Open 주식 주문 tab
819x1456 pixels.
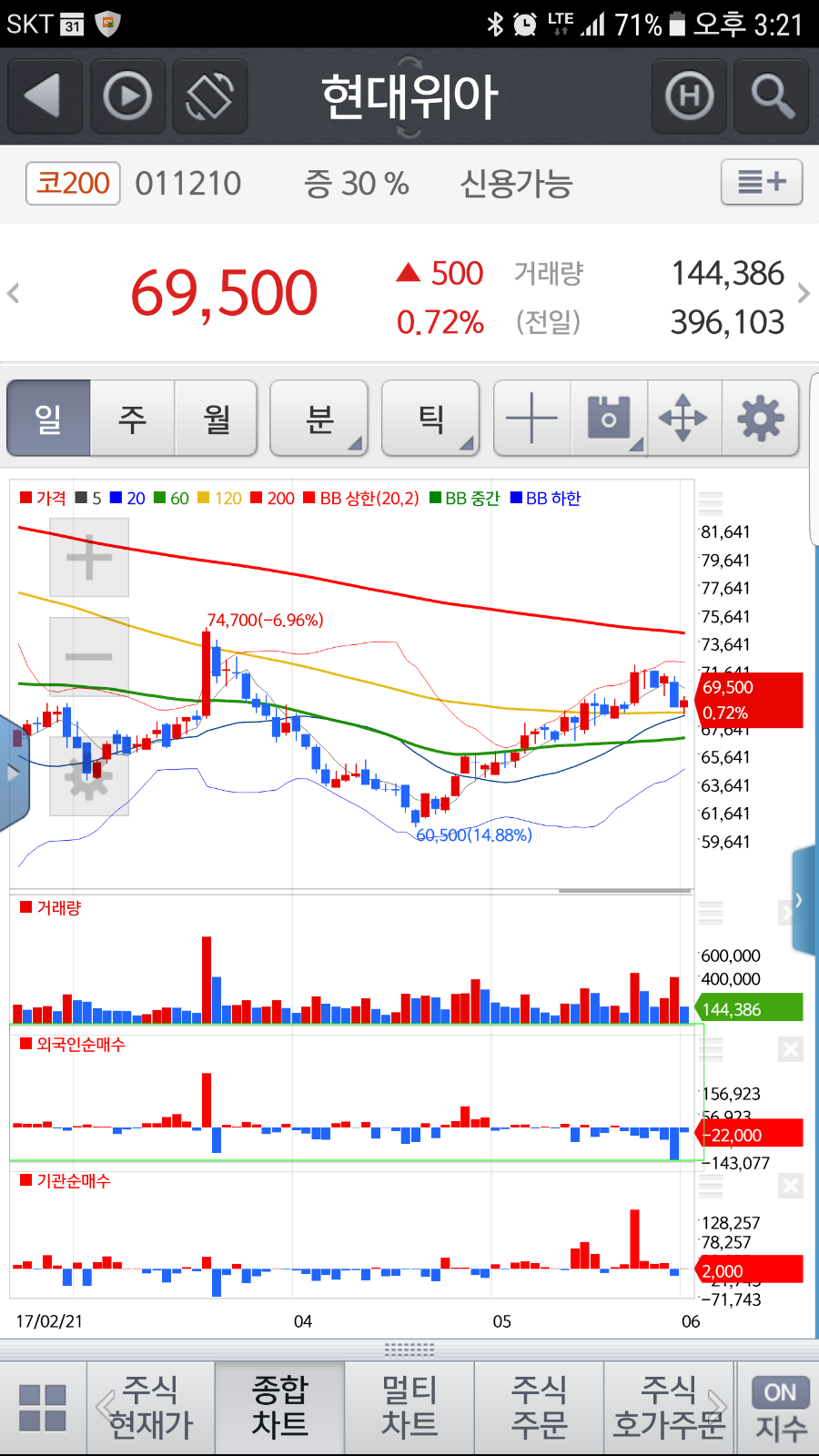click(539, 1408)
